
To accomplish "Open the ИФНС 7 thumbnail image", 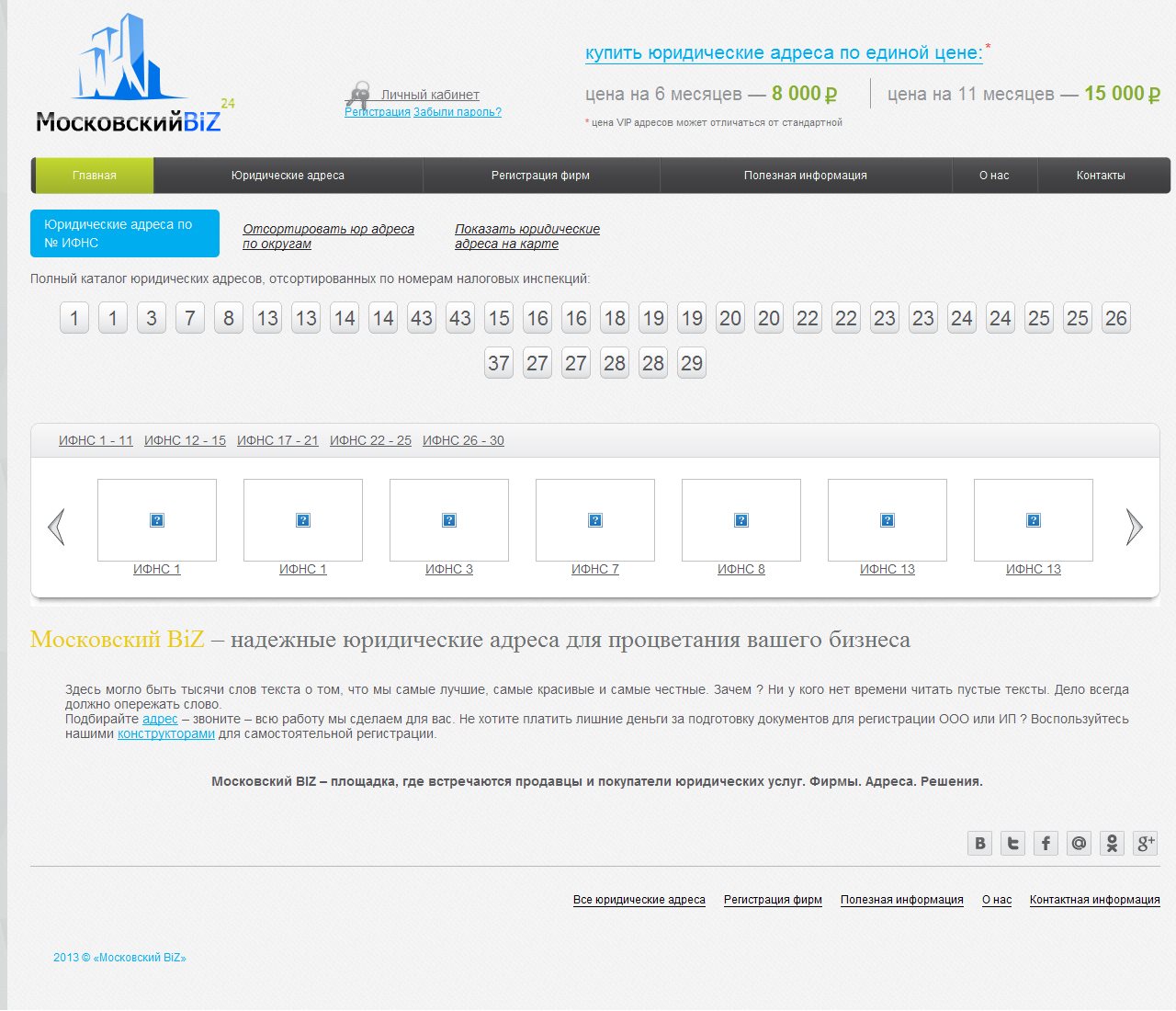I will (595, 520).
